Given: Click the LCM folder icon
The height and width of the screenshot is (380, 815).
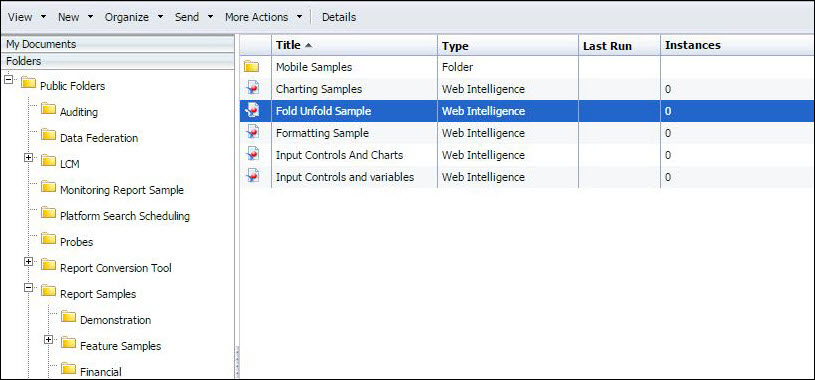Looking at the screenshot, I should (x=48, y=161).
